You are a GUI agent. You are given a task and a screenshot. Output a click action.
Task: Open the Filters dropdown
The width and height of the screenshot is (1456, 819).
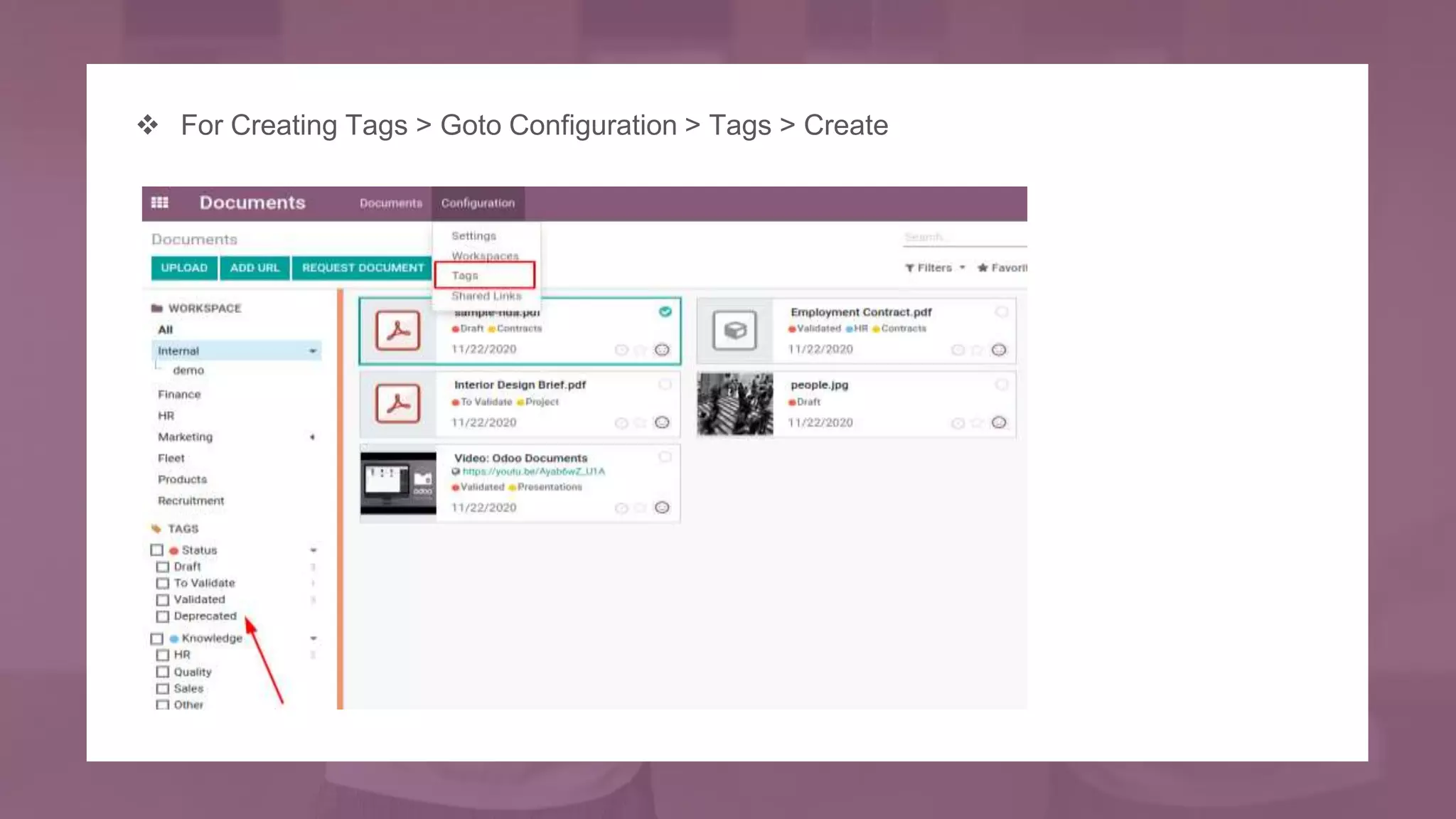point(934,268)
